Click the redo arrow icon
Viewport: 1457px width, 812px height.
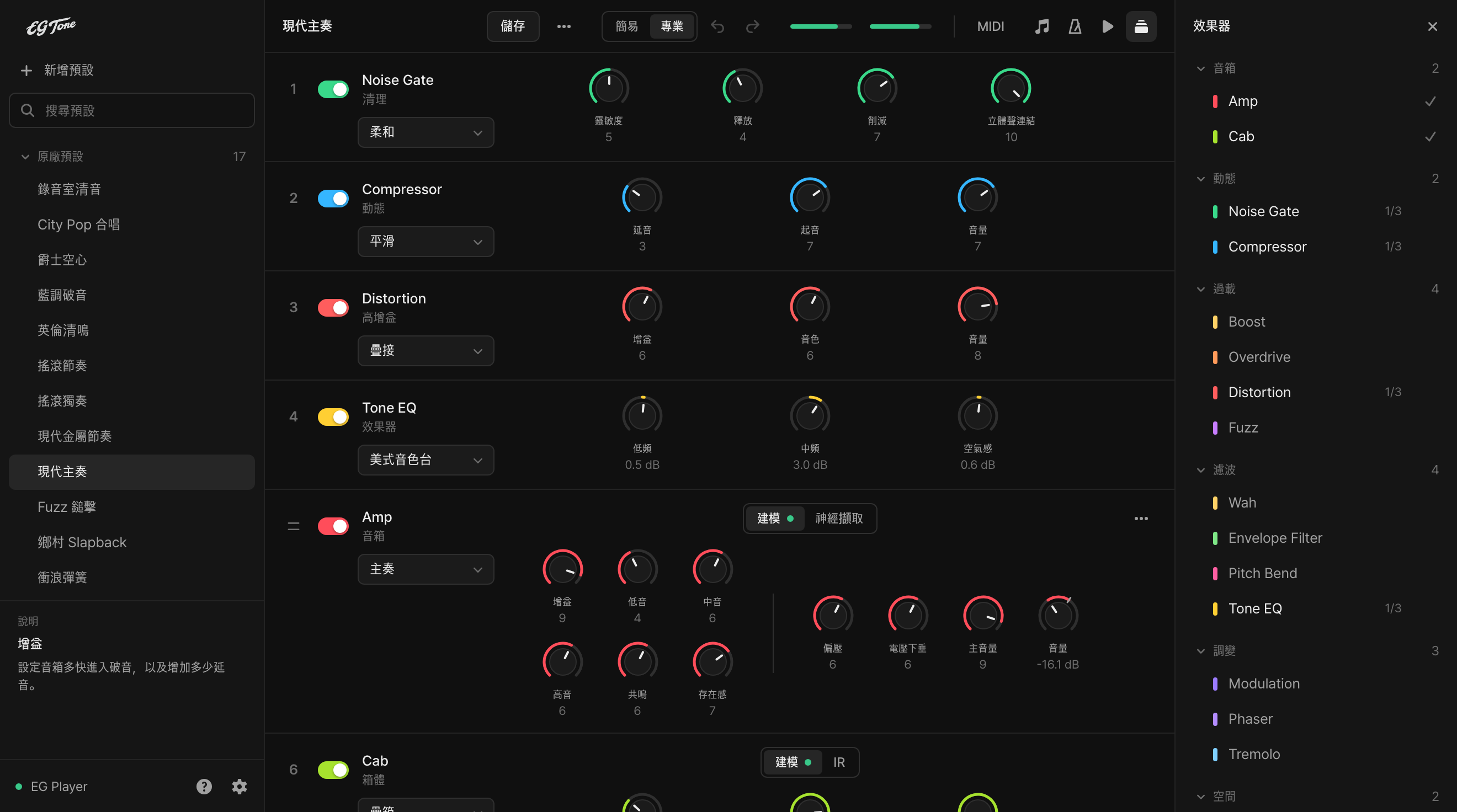pyautogui.click(x=752, y=26)
